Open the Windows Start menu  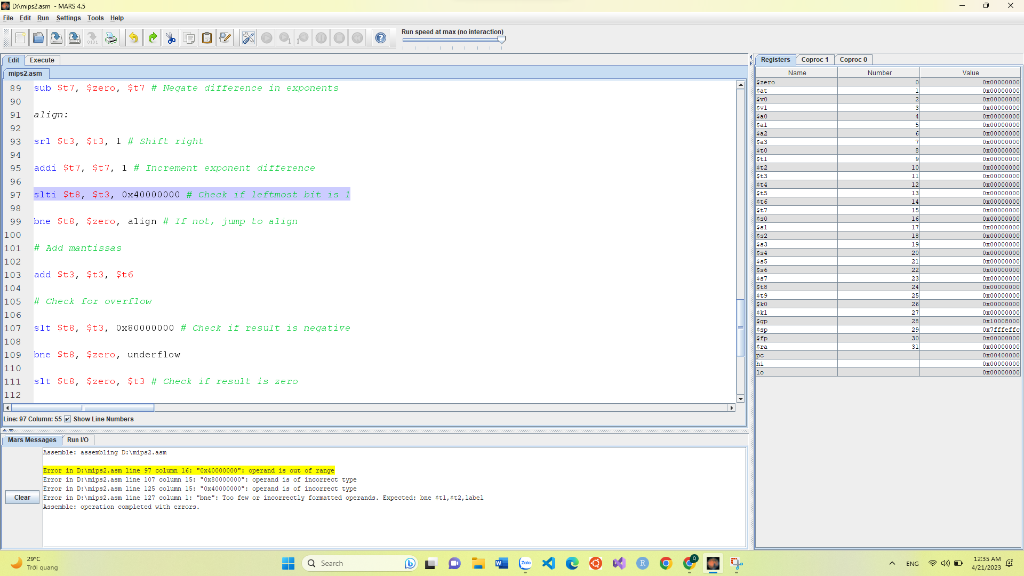tap(288, 563)
